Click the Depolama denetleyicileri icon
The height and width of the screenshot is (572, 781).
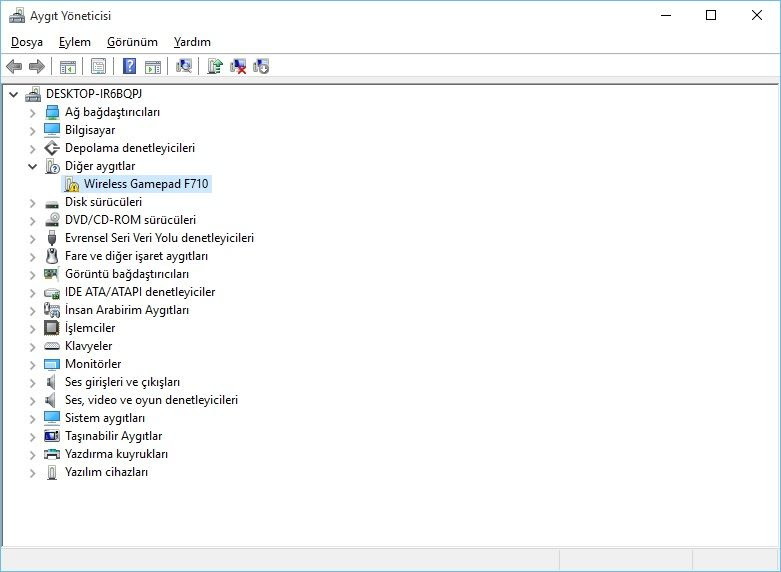52,148
